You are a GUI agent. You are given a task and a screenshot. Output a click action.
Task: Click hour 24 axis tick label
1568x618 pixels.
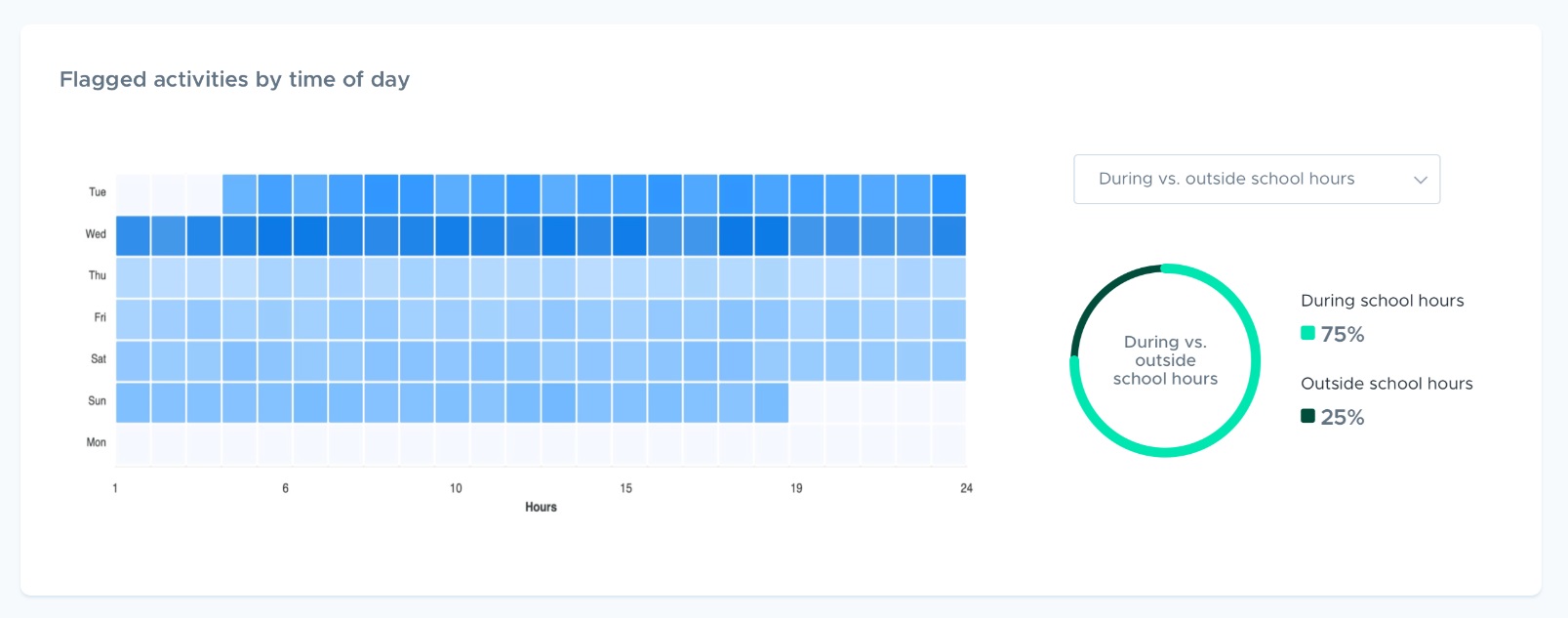tap(966, 488)
